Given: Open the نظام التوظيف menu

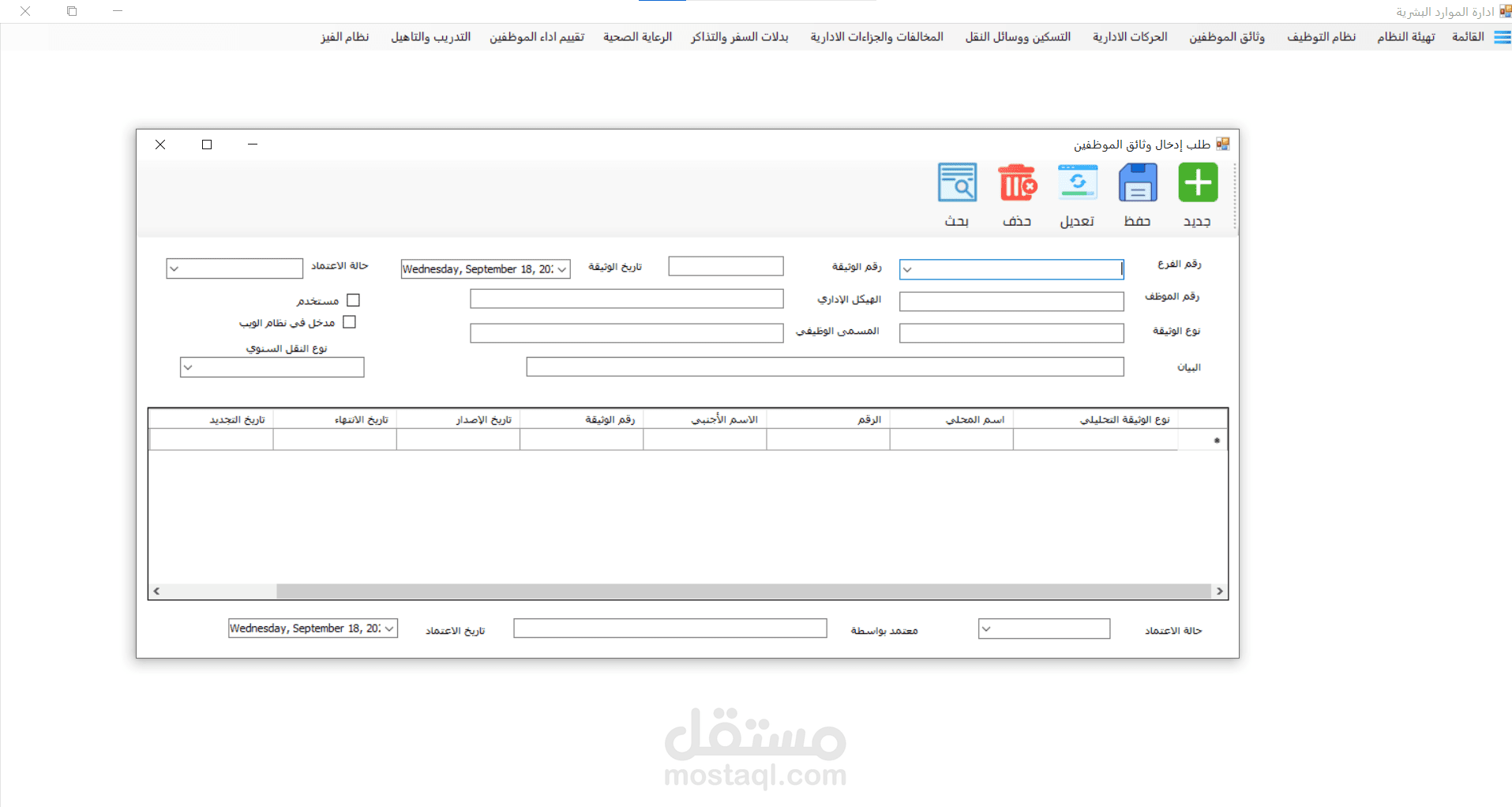Looking at the screenshot, I should [x=1321, y=37].
